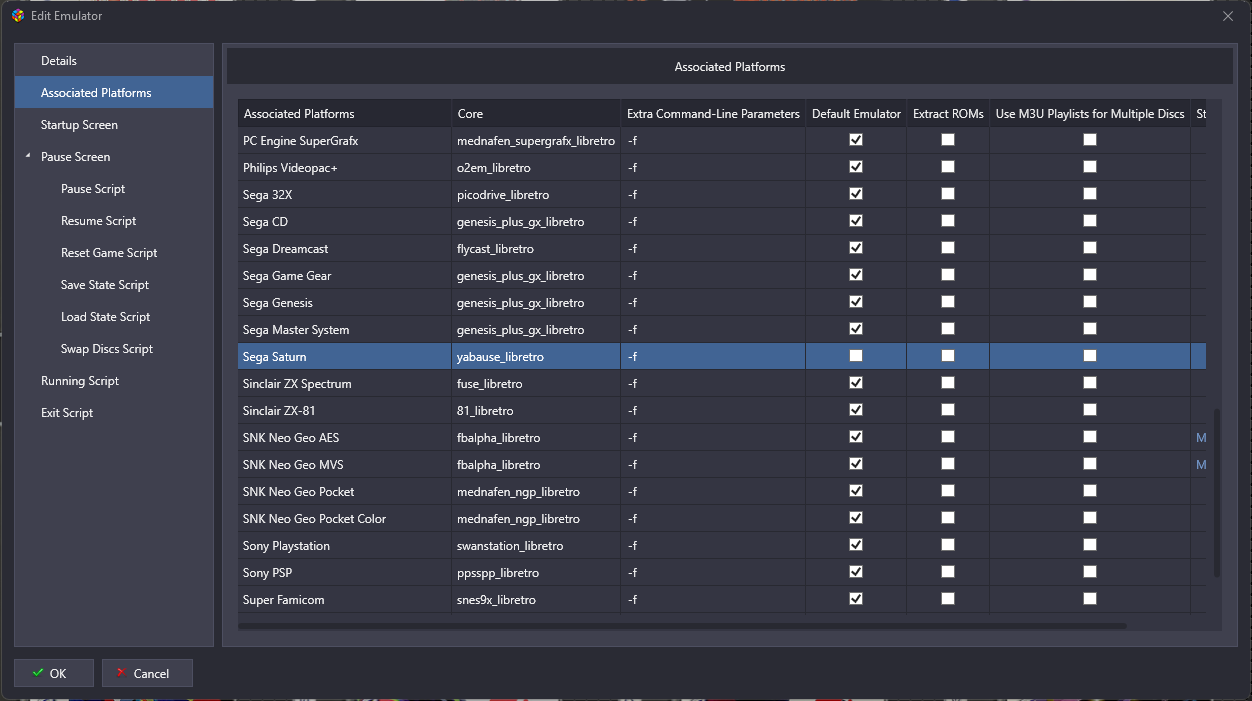Uncheck Default Emulator for Super Famicom
Viewport: 1252px width, 701px height.
856,599
